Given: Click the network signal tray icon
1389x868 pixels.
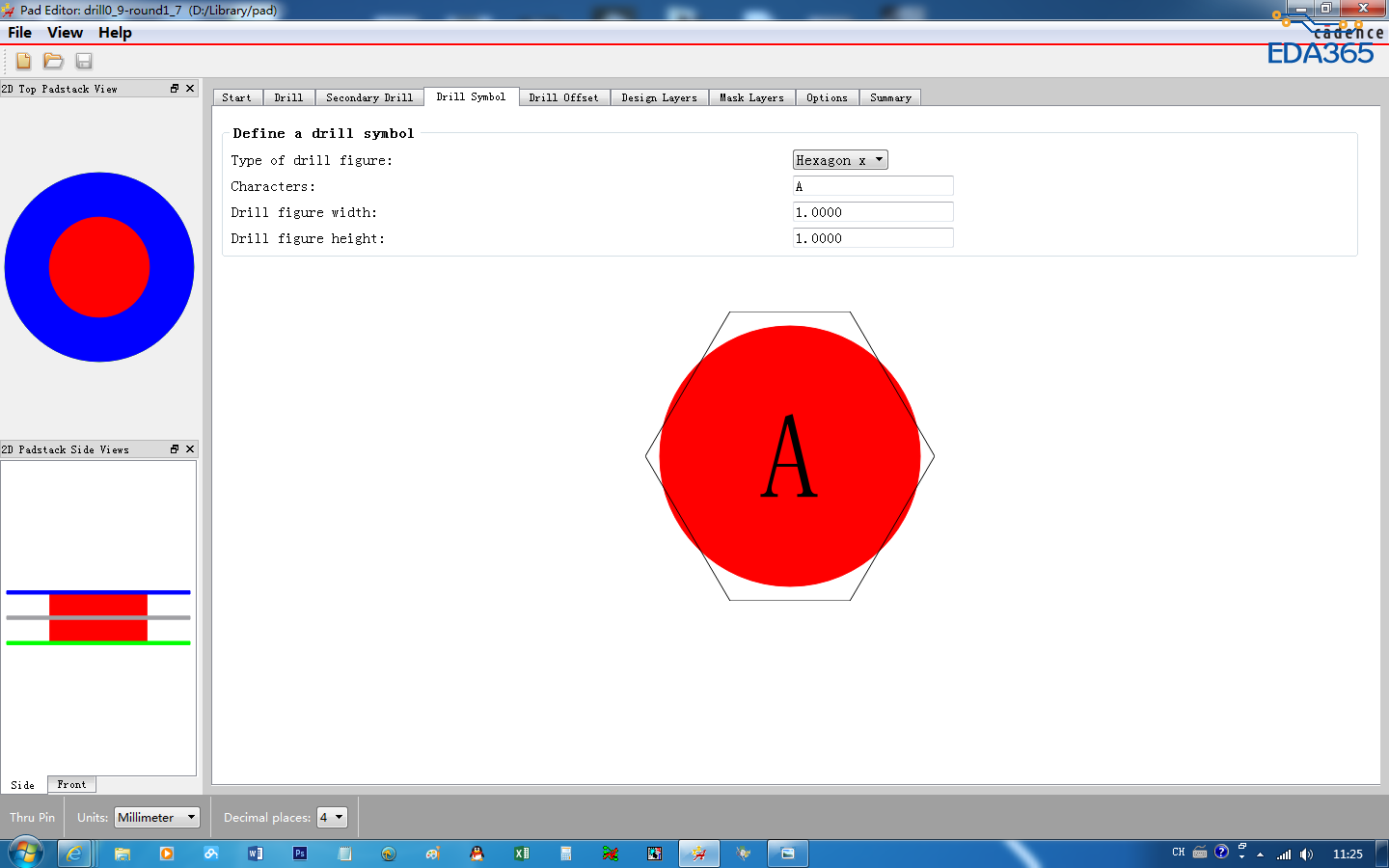Looking at the screenshot, I should click(1284, 854).
